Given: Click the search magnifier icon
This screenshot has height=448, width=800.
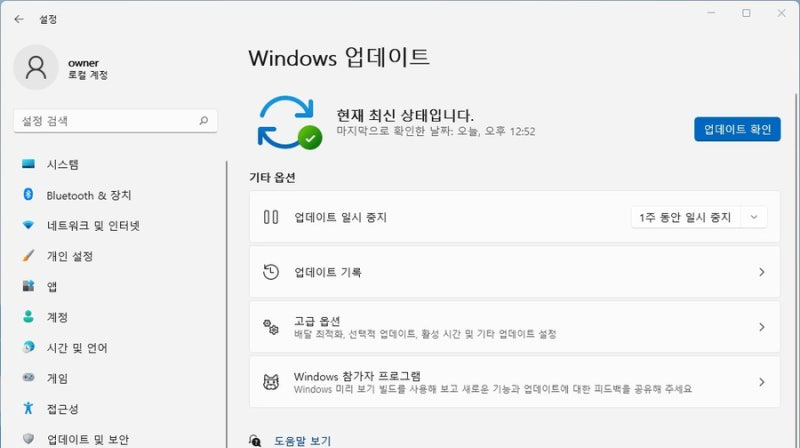Looking at the screenshot, I should coord(204,121).
